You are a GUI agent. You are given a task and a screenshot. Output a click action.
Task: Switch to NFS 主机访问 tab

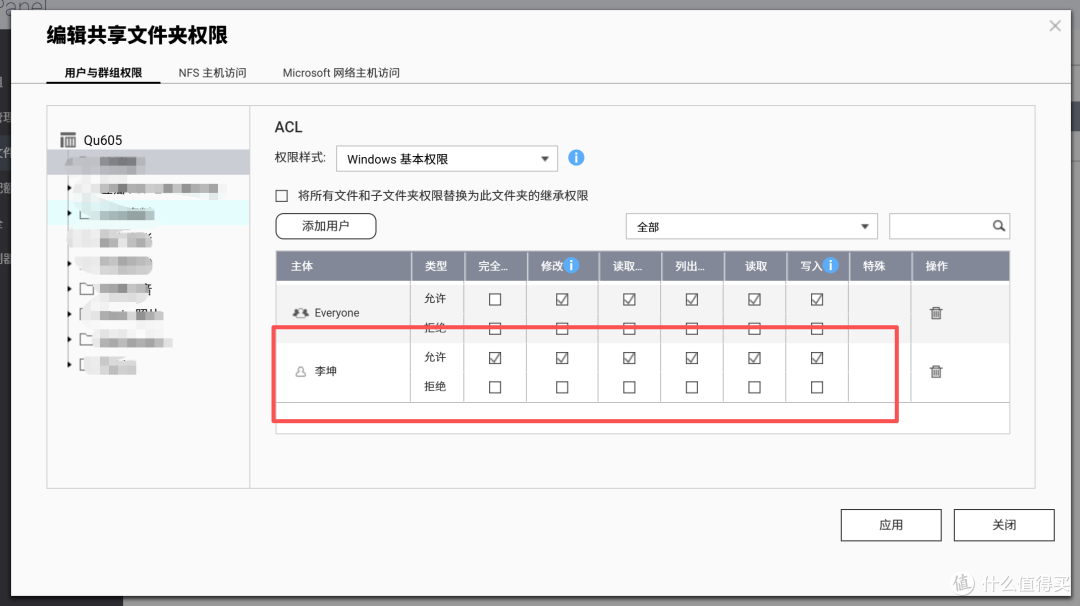click(x=212, y=72)
